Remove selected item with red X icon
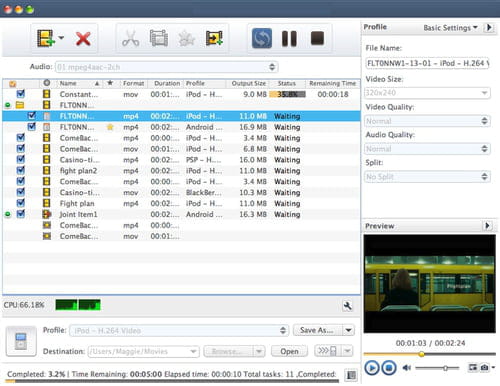The image size is (500, 386). coord(83,39)
